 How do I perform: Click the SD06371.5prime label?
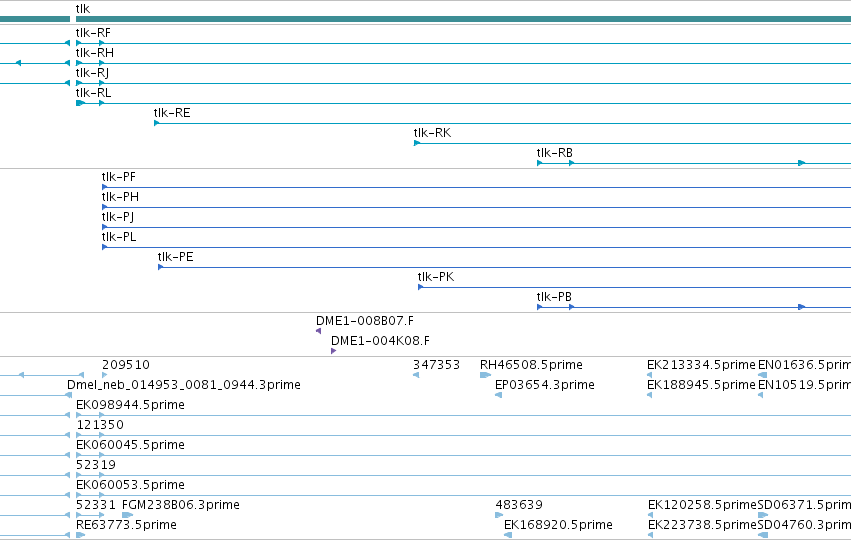804,506
